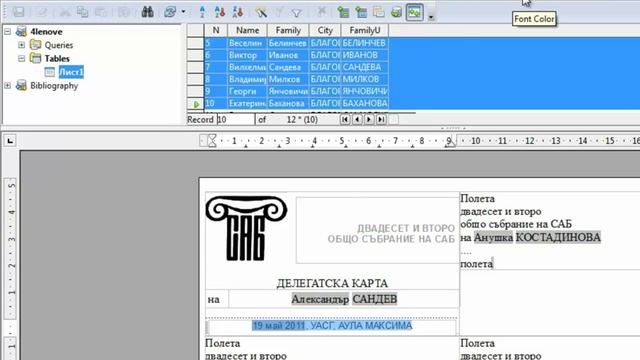Click the Undo data input icon
Image resolution: width=640 pixels, height=360 pixels.
[124, 12]
